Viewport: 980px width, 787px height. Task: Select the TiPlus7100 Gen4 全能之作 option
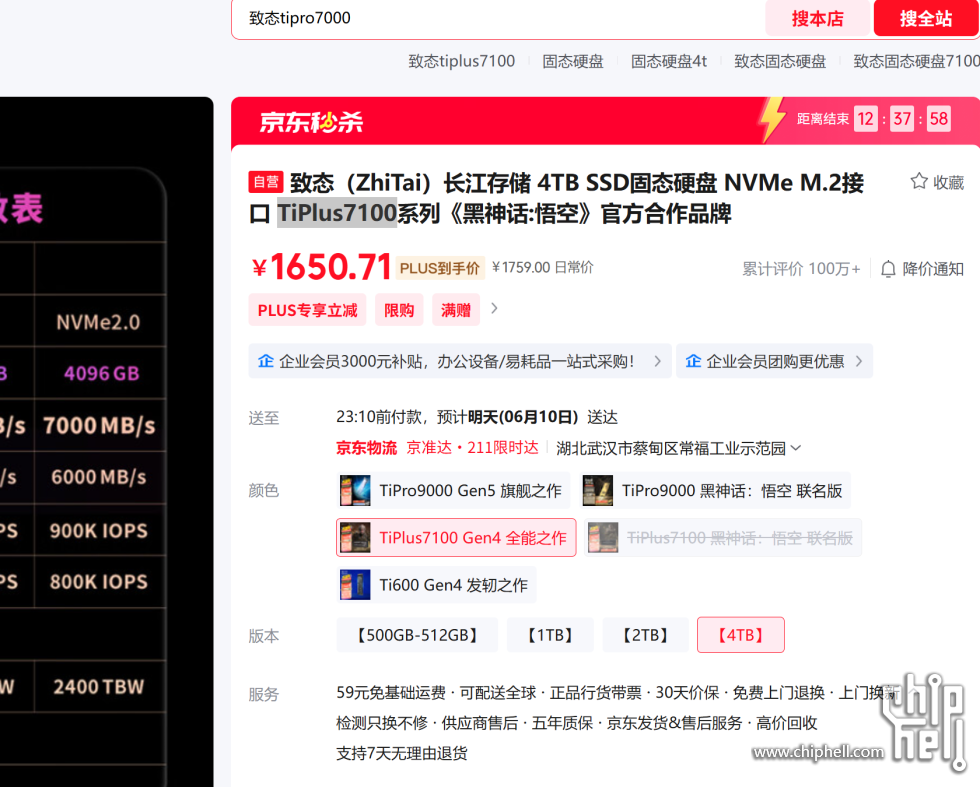pyautogui.click(x=456, y=538)
